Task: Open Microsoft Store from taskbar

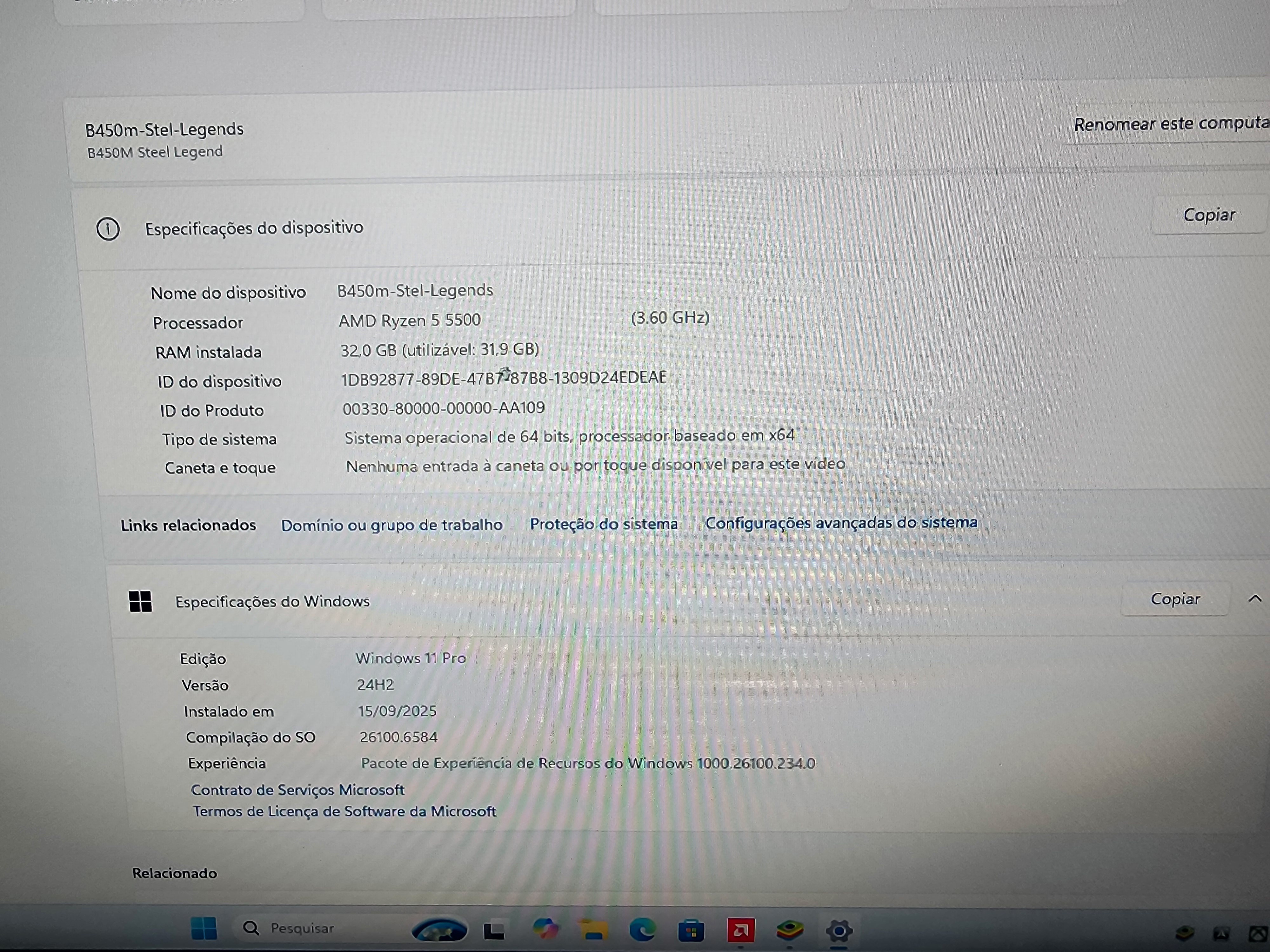Action: [691, 931]
